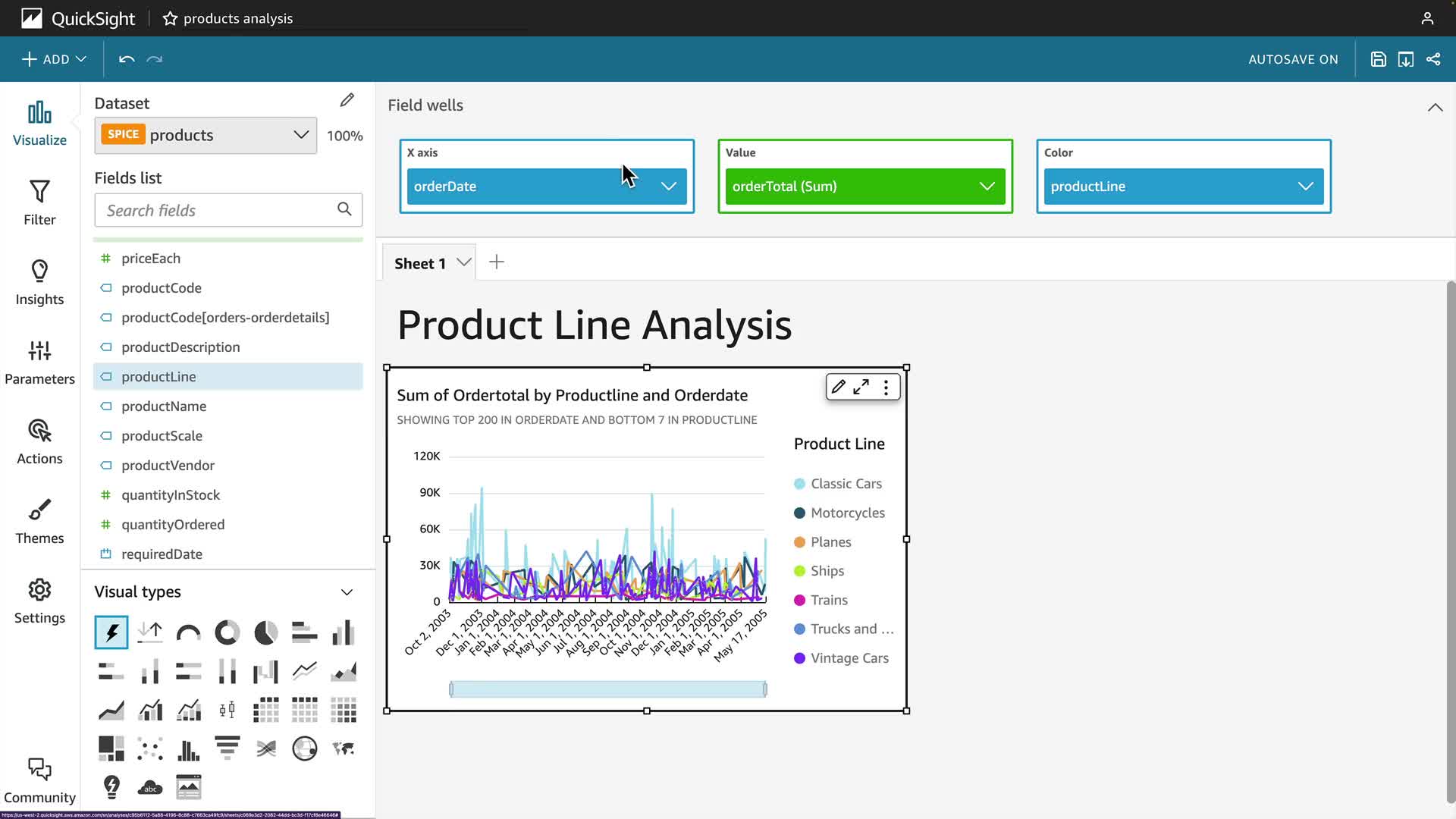
Task: Open the Filter panel in sidebar
Action: tap(39, 202)
